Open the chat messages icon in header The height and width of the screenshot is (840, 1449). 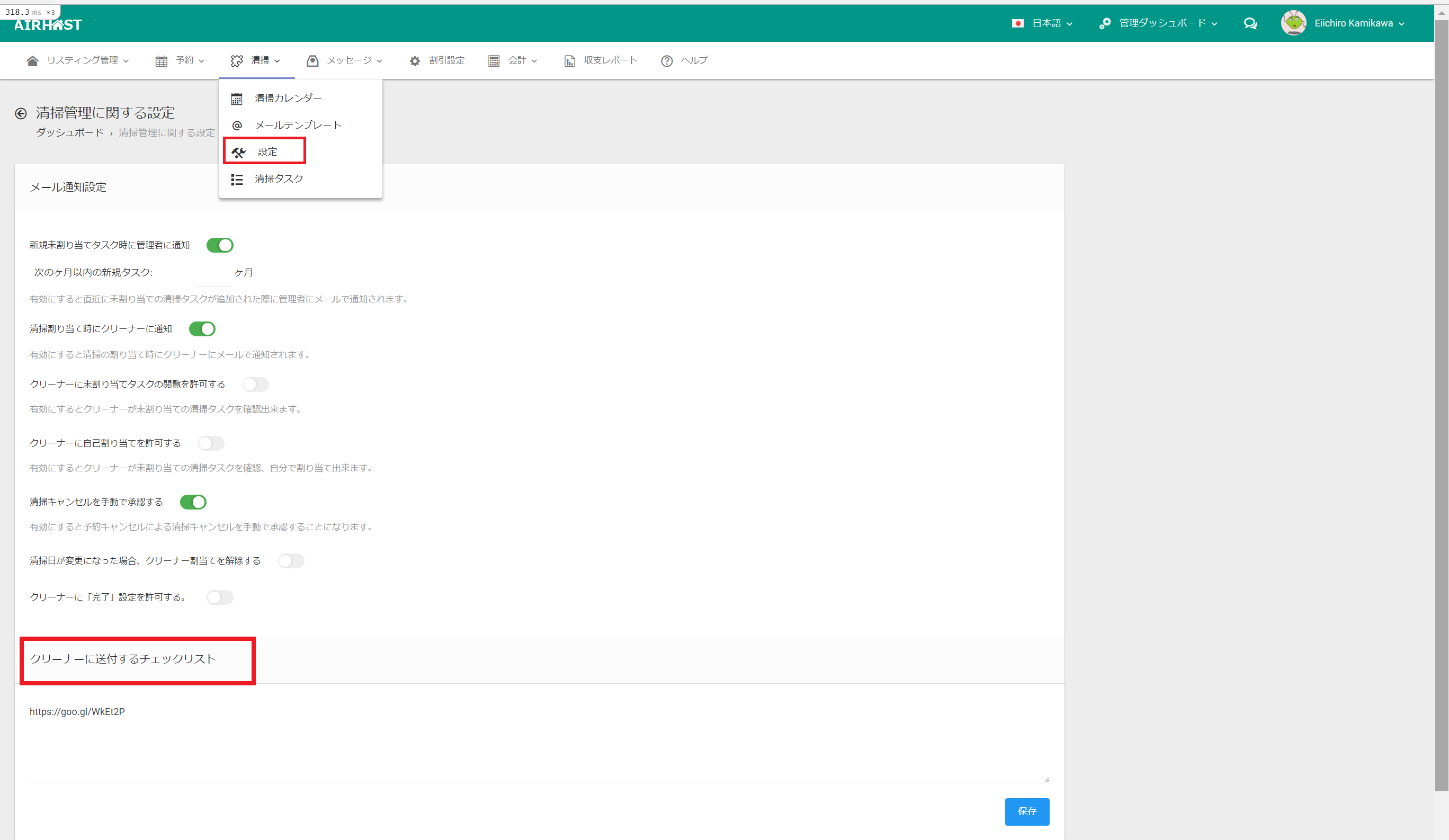1250,24
